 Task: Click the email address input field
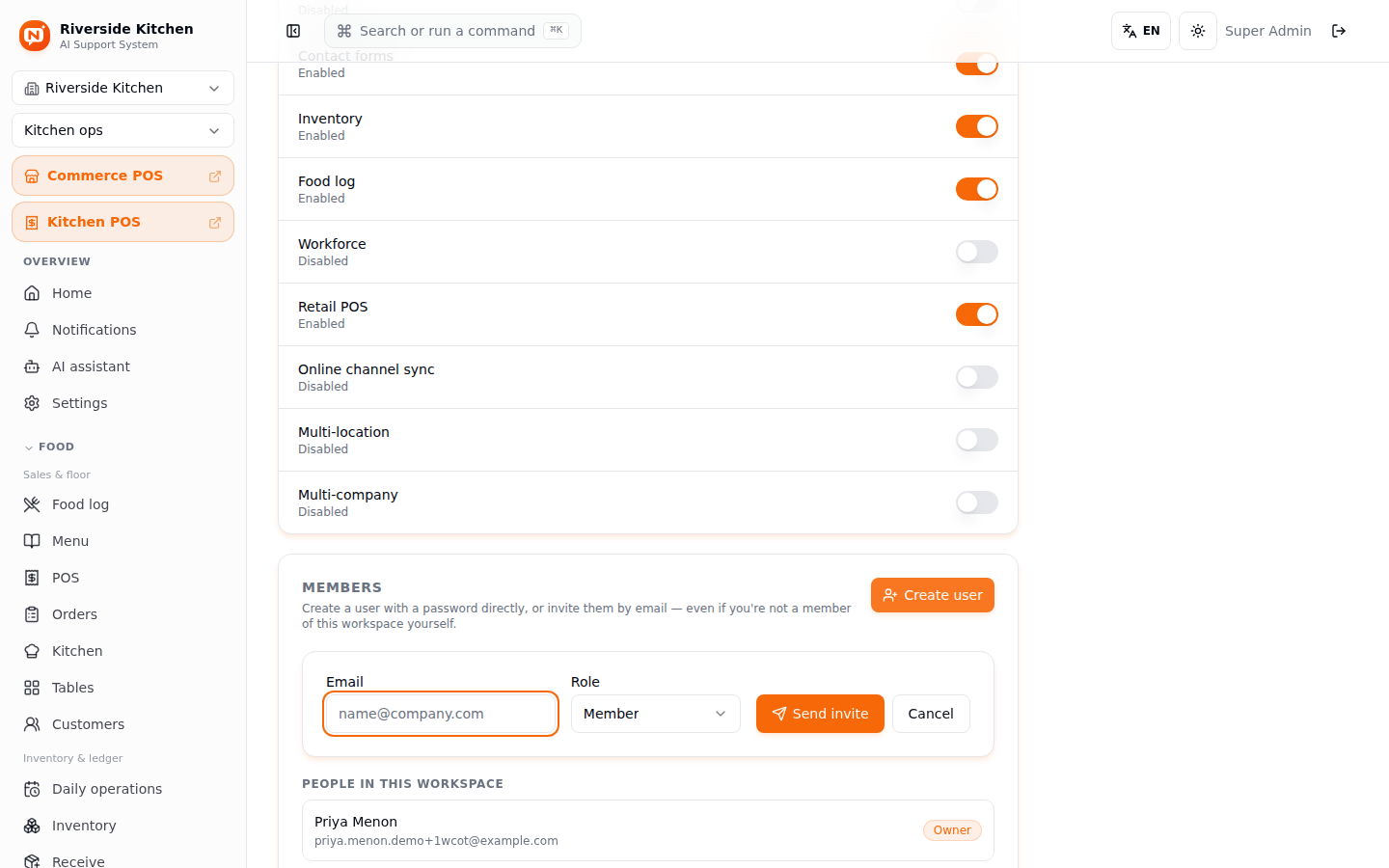click(441, 714)
